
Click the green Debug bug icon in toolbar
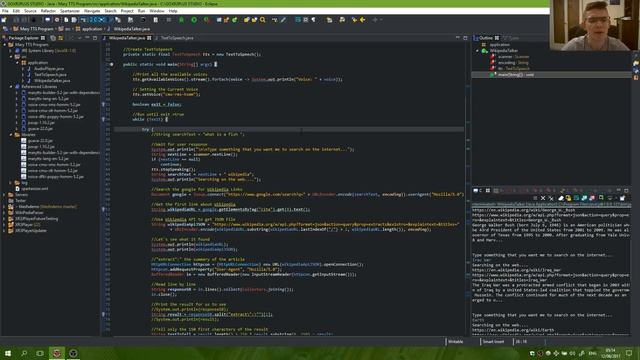pos(181,20)
